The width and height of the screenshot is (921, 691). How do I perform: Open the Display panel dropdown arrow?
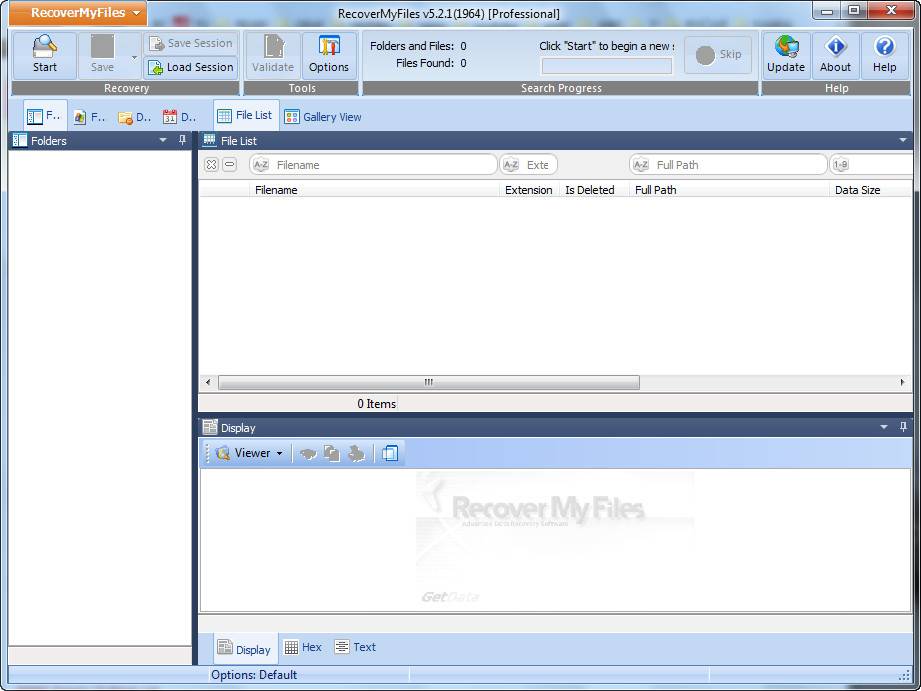click(x=883, y=427)
